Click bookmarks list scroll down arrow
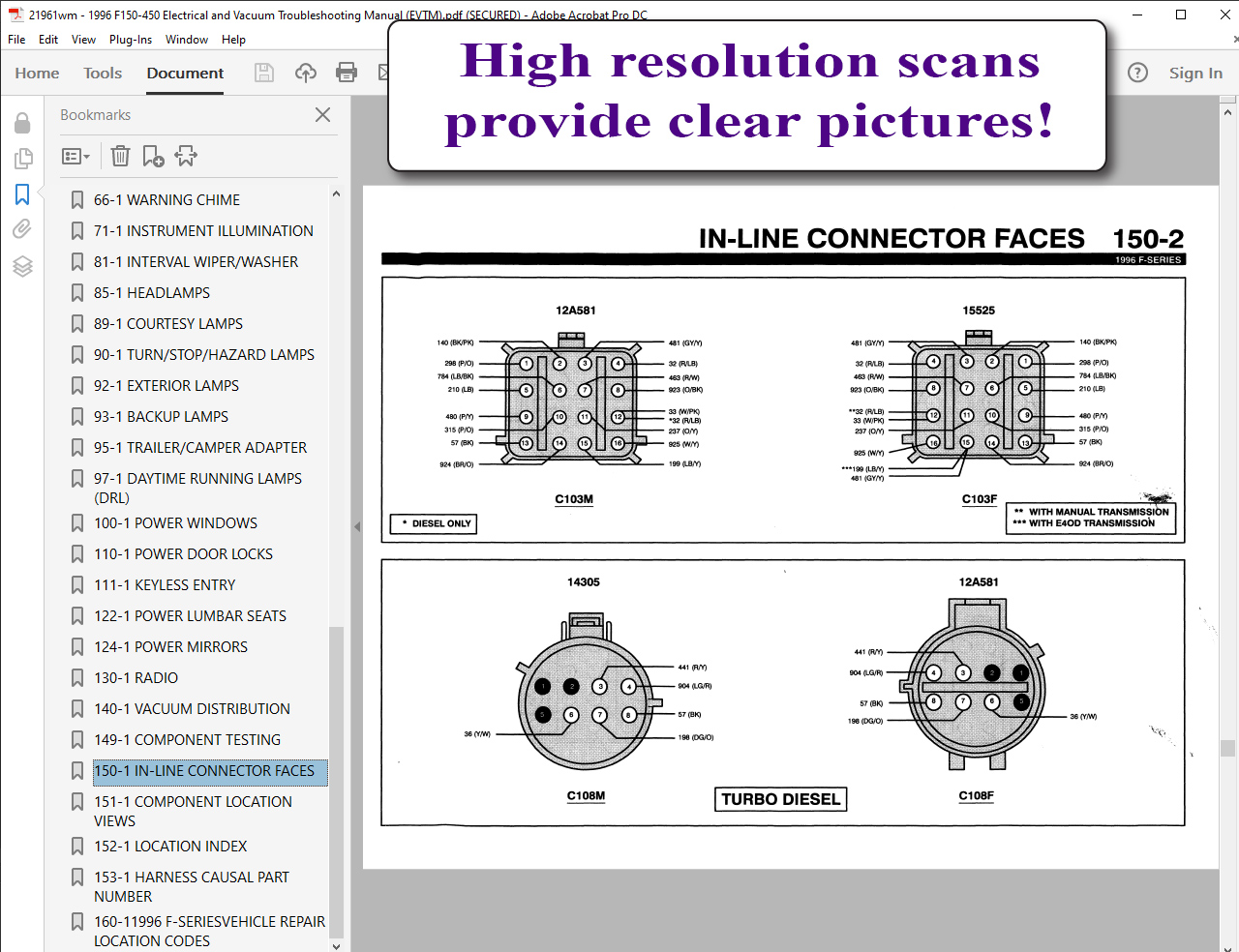1239x952 pixels. [x=336, y=945]
